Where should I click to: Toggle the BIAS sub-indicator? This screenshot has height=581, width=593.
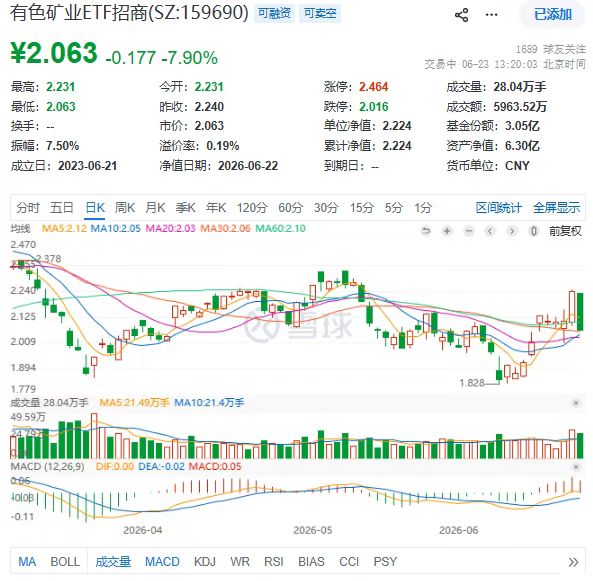[x=311, y=562]
